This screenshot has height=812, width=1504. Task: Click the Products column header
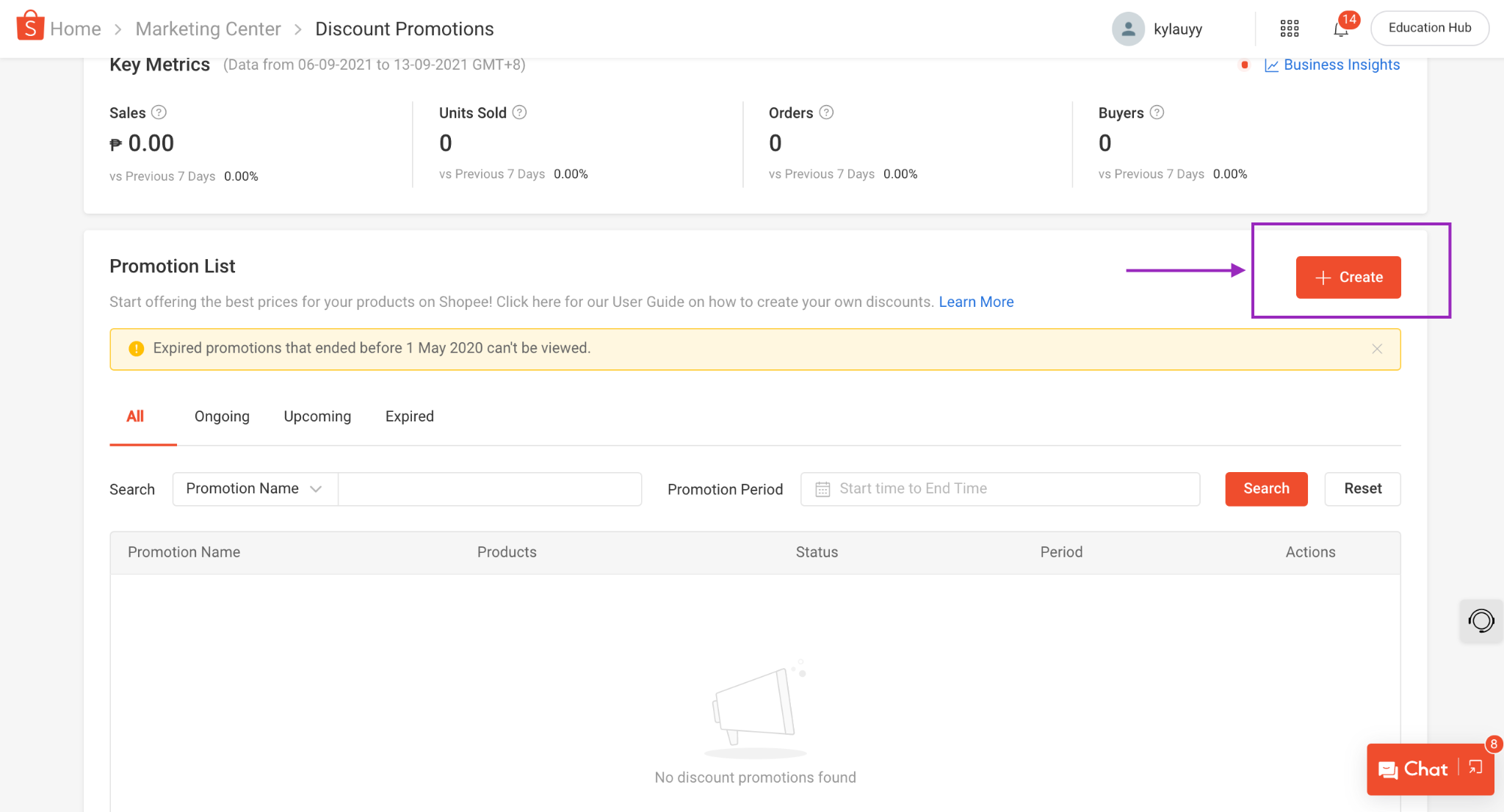coord(507,552)
